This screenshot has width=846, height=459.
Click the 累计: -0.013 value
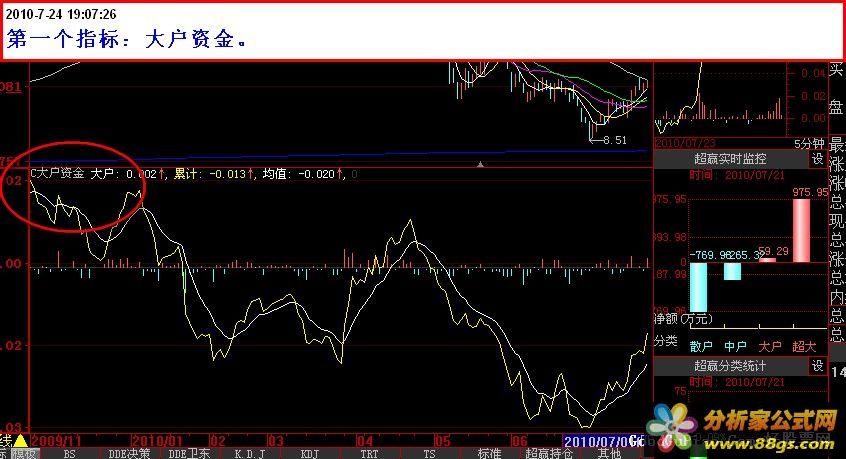213,174
